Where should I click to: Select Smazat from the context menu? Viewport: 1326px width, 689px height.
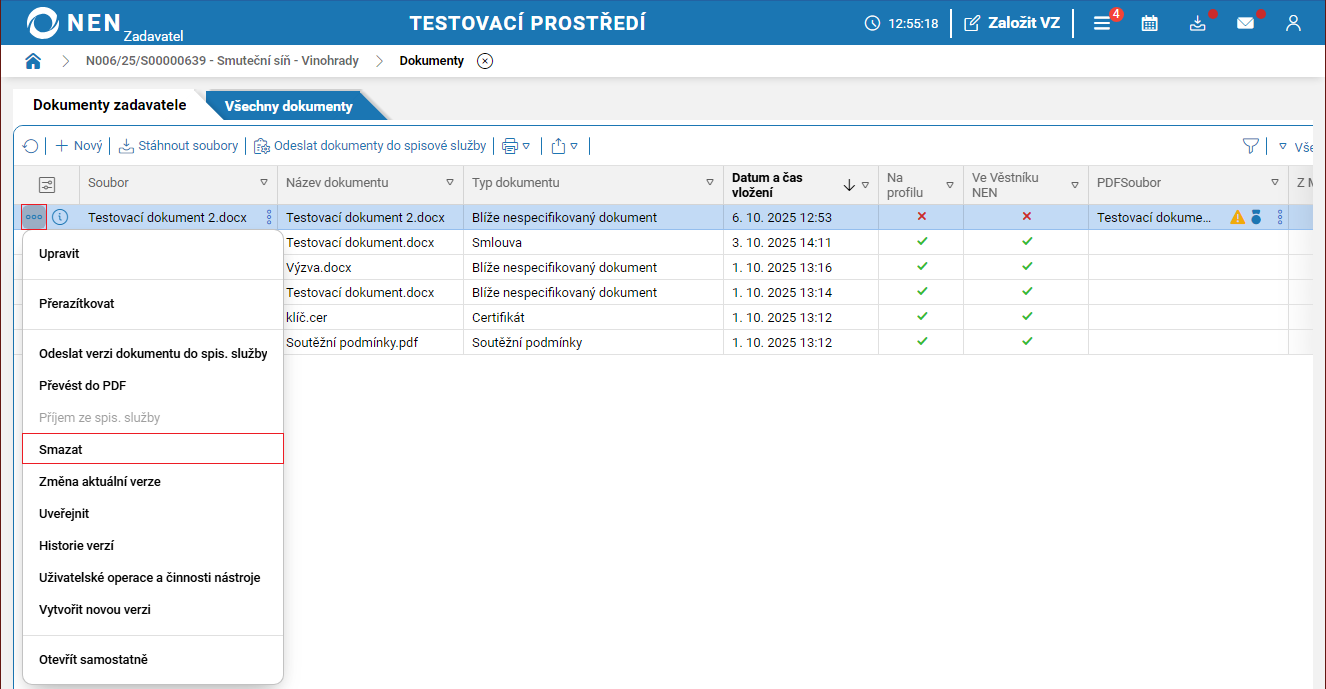(153, 449)
